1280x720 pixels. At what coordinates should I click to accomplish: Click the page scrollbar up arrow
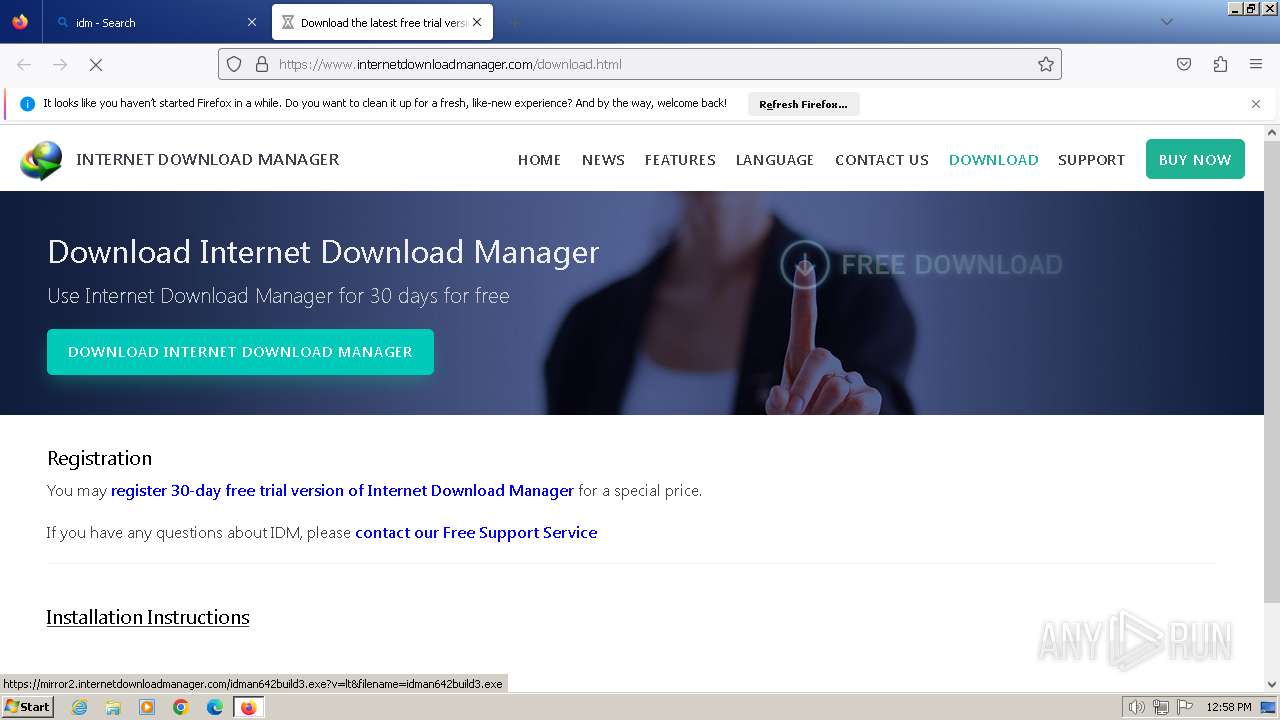tap(1272, 133)
